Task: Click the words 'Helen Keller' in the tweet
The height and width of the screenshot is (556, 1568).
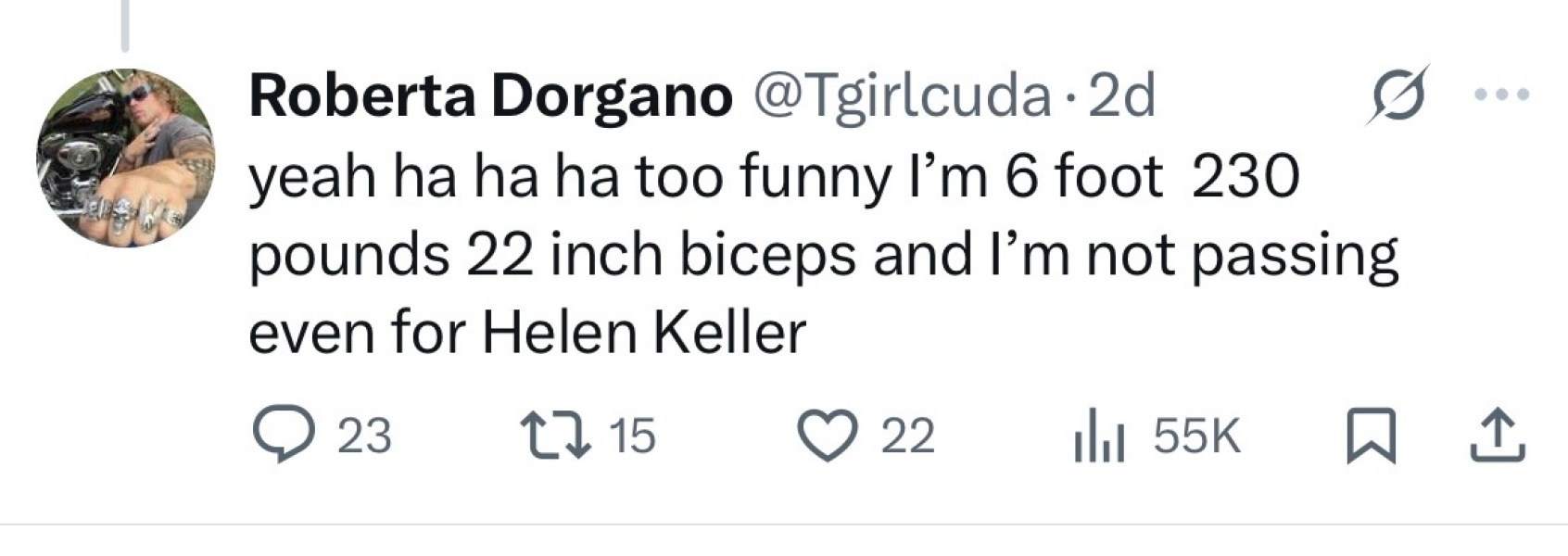Action: click(x=643, y=332)
